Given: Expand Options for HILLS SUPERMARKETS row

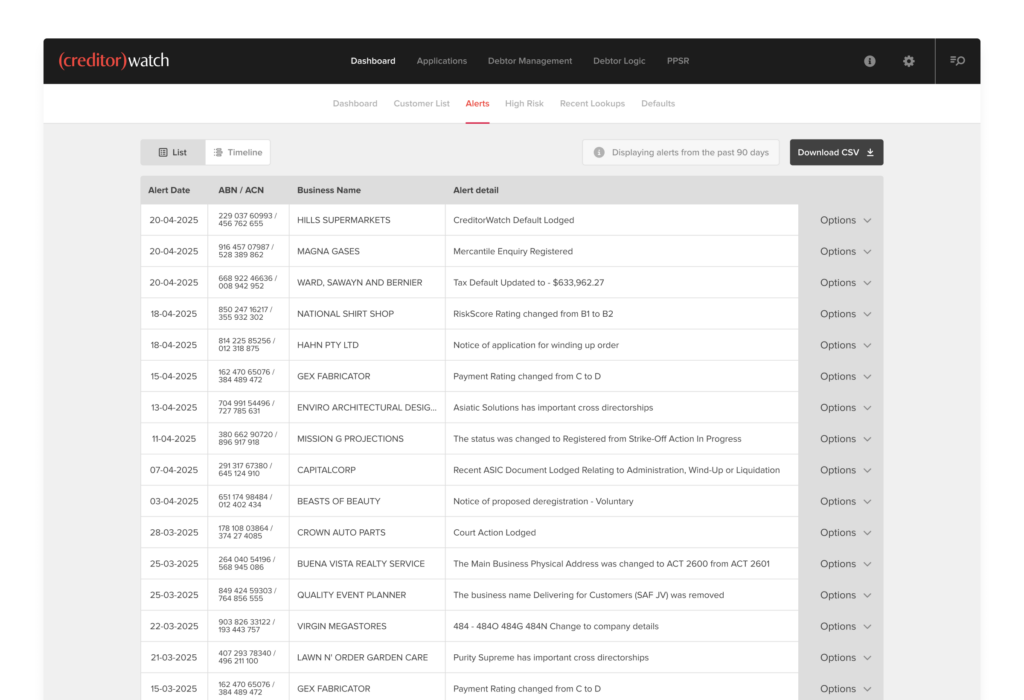Looking at the screenshot, I should 845,220.
